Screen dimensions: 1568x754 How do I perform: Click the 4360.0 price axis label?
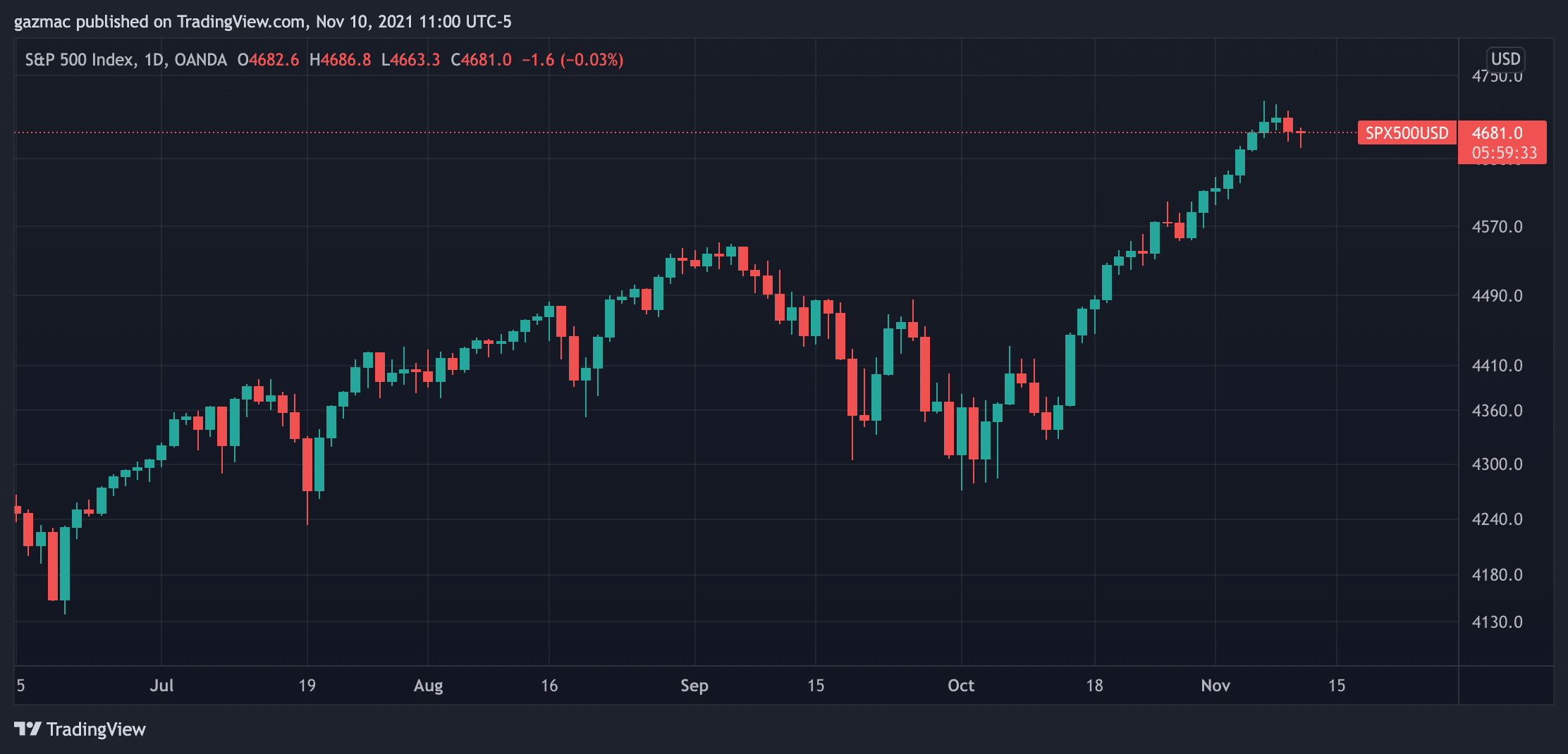pyautogui.click(x=1497, y=411)
